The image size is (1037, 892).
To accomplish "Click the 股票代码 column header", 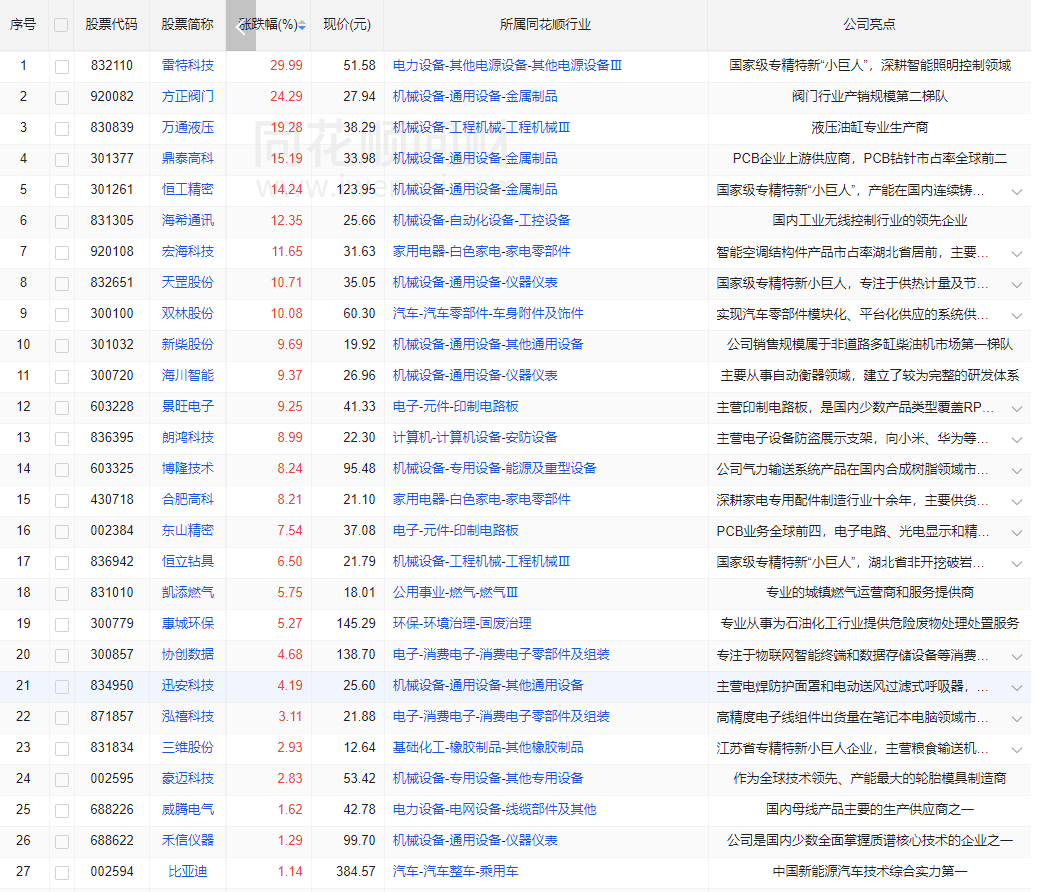I will [x=112, y=24].
